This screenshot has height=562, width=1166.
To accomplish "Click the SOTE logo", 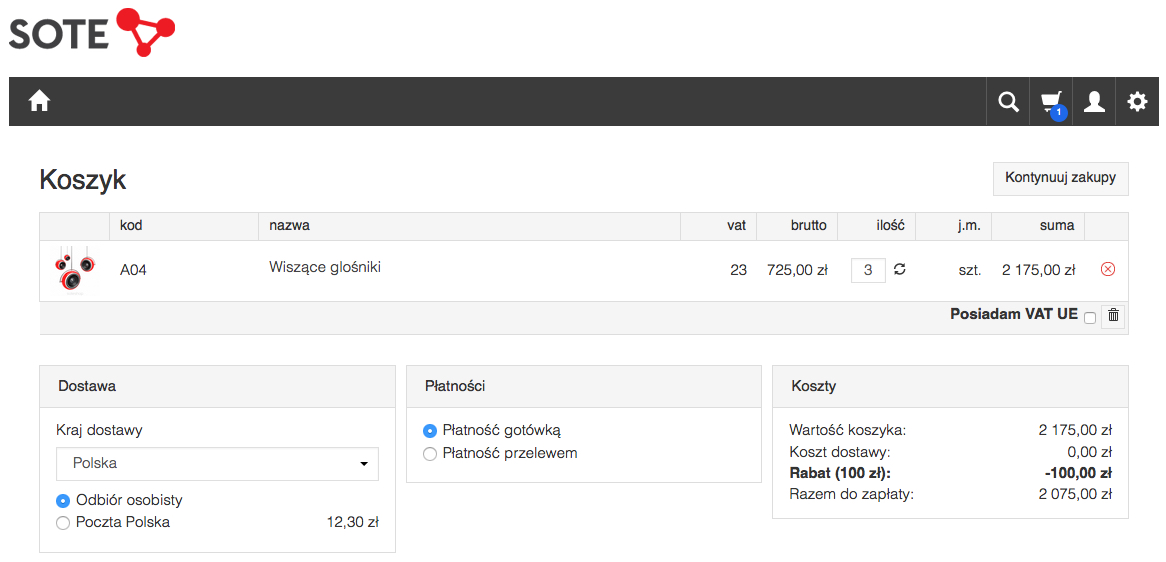I will pyautogui.click(x=92, y=32).
